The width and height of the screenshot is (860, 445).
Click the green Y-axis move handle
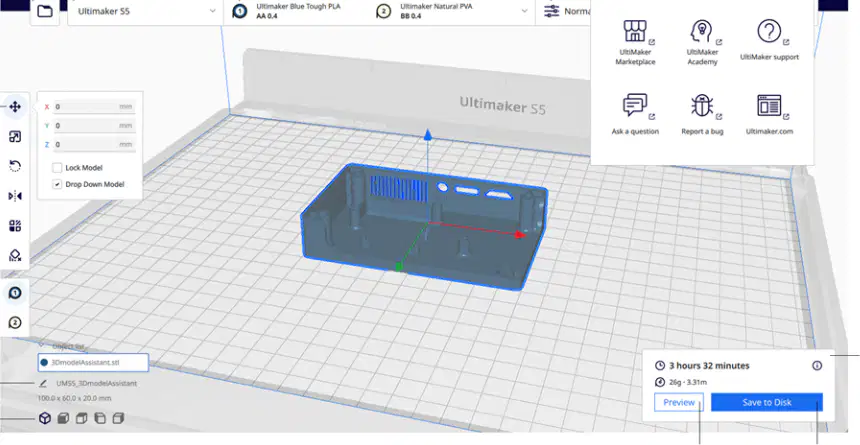point(399,267)
